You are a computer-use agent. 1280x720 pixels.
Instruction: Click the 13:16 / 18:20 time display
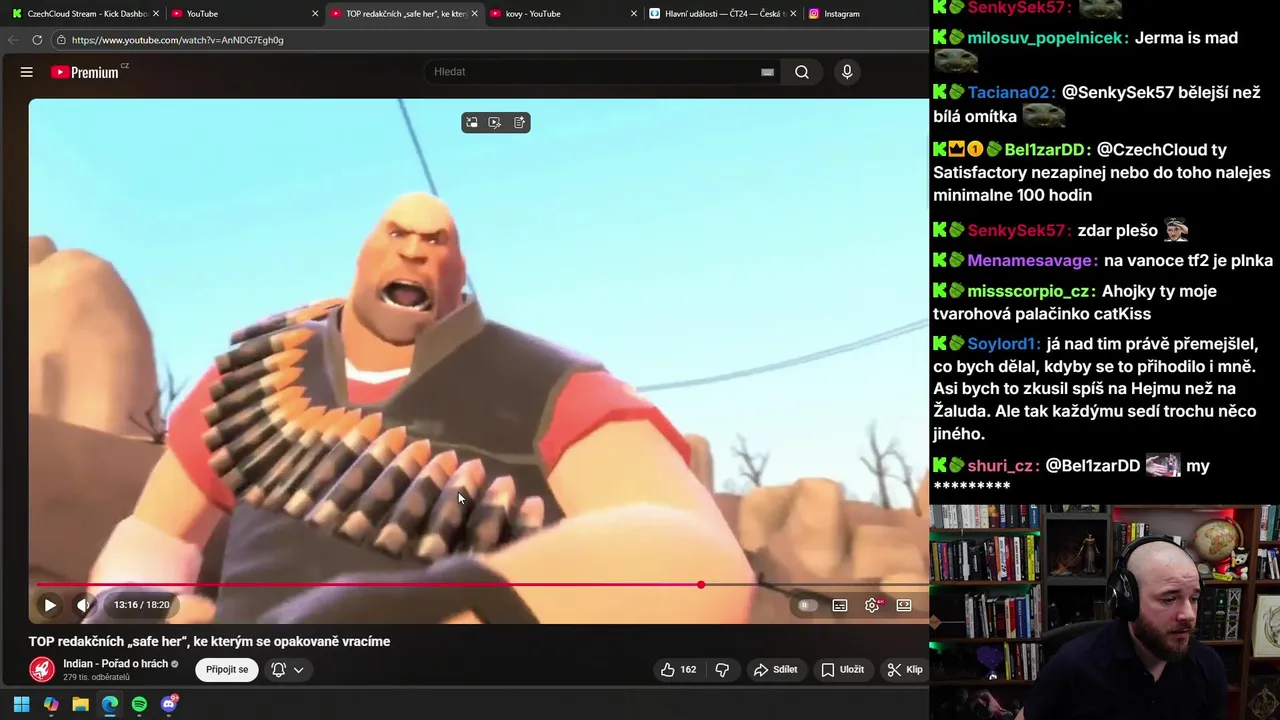click(x=141, y=605)
